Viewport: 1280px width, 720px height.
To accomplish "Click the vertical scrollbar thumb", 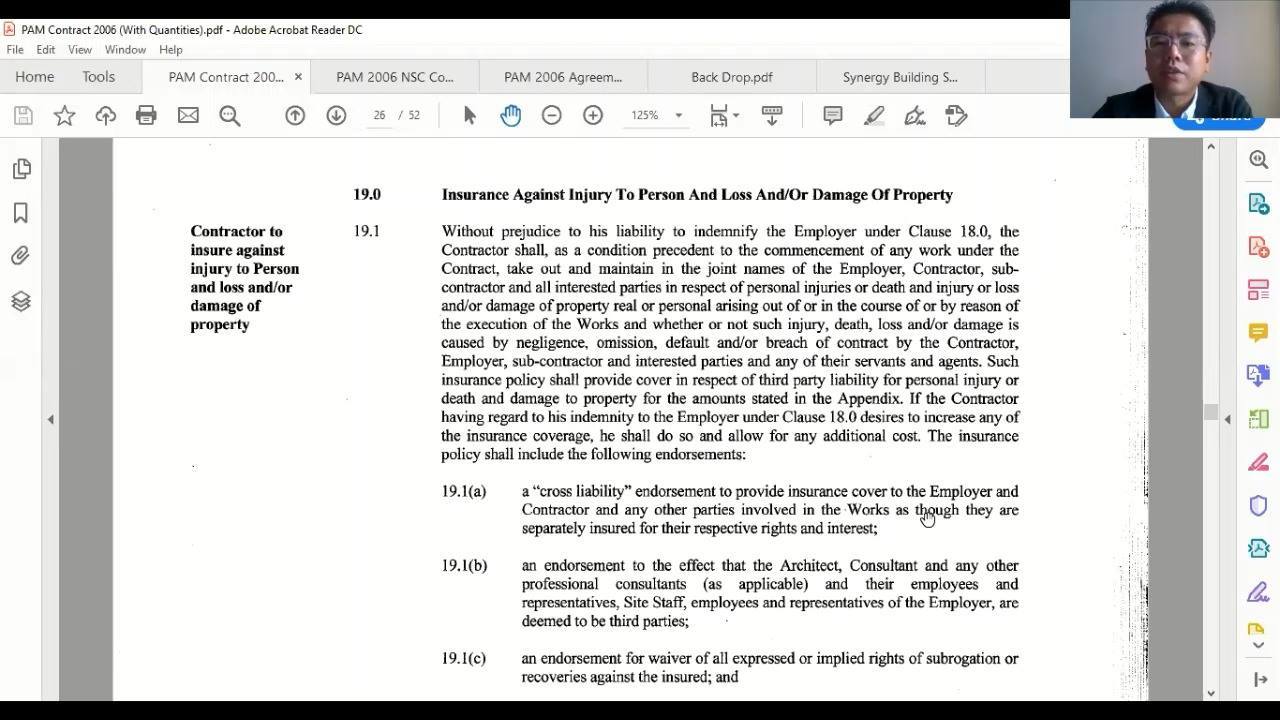I will coord(1210,412).
